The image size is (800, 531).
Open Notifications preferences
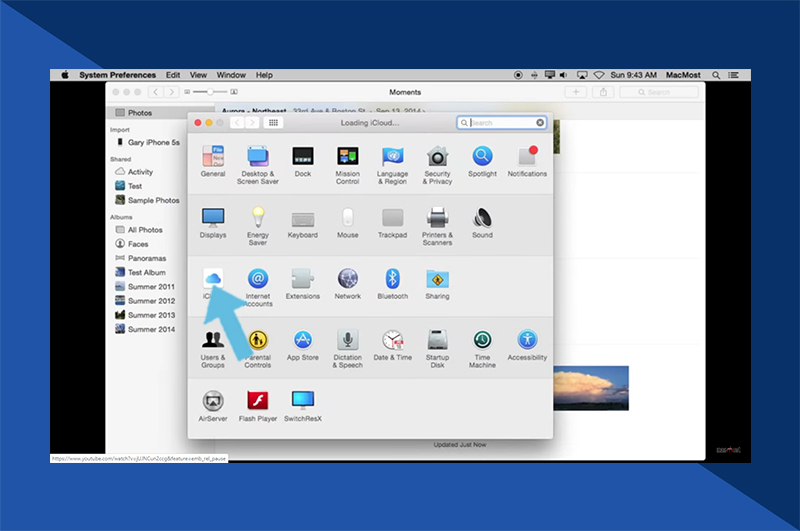click(527, 162)
